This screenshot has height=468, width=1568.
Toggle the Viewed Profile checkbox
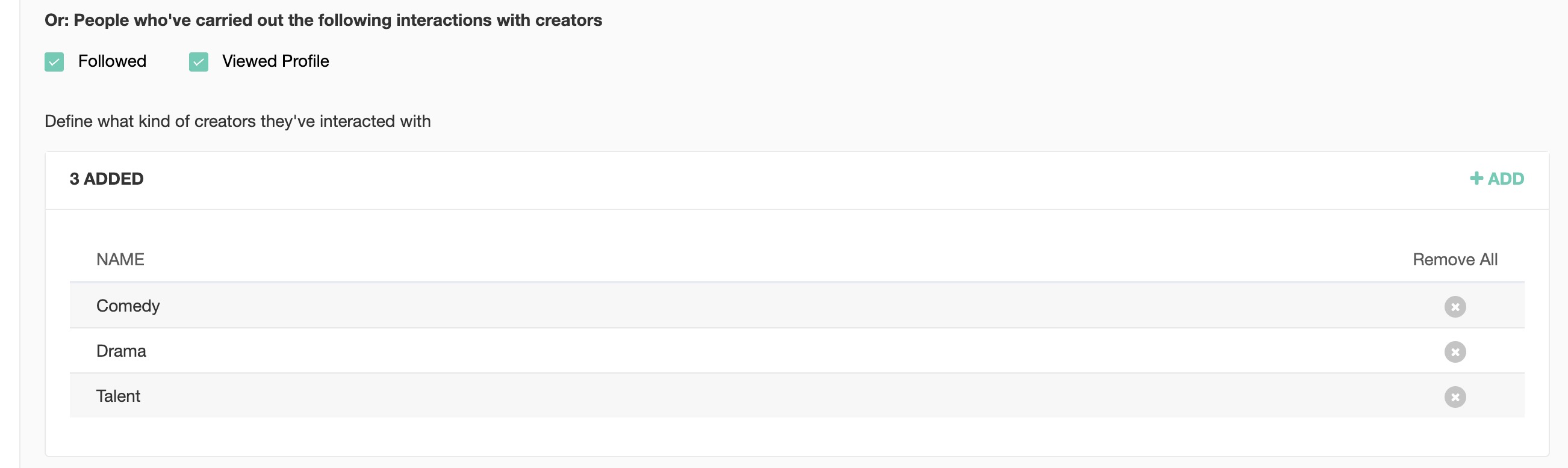[199, 61]
